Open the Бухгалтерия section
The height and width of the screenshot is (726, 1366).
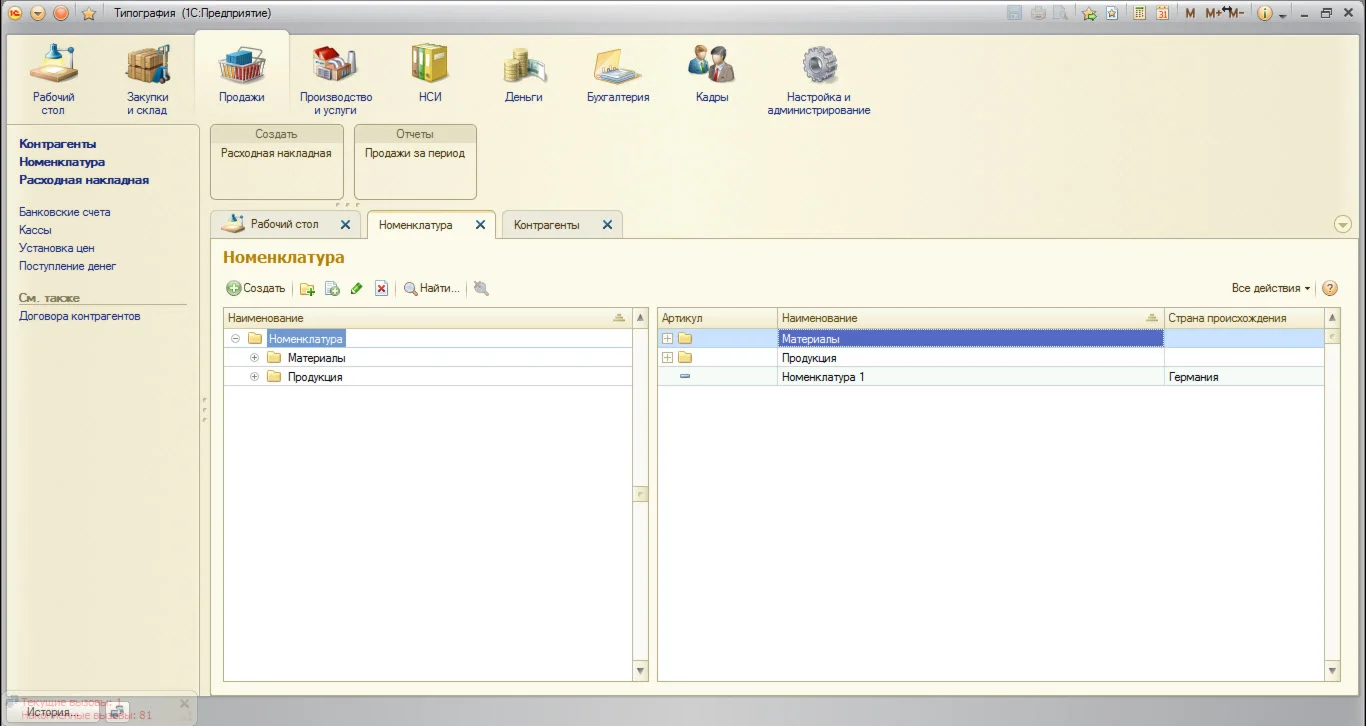click(618, 75)
